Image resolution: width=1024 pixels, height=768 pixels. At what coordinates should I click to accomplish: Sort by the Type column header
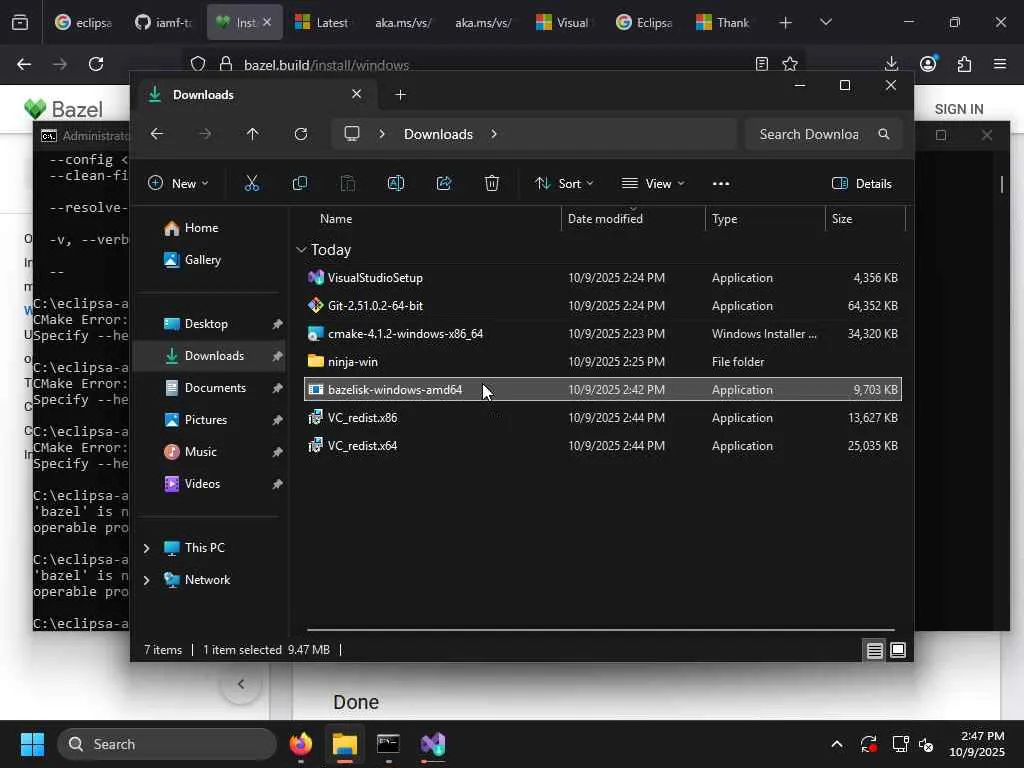(765, 219)
